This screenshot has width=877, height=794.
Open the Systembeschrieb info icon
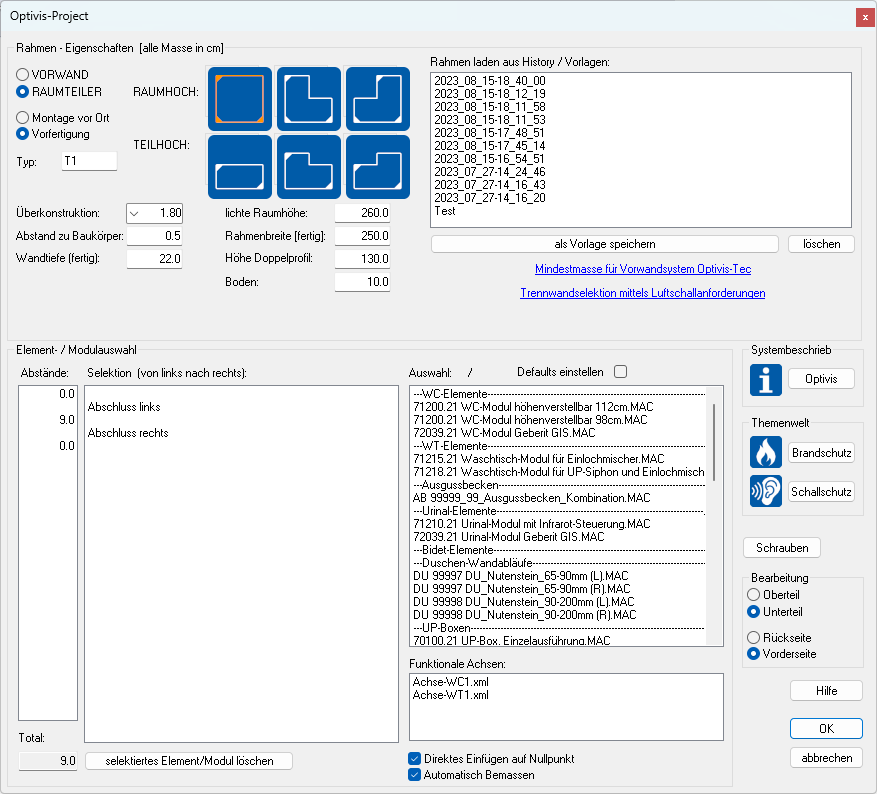click(x=766, y=380)
